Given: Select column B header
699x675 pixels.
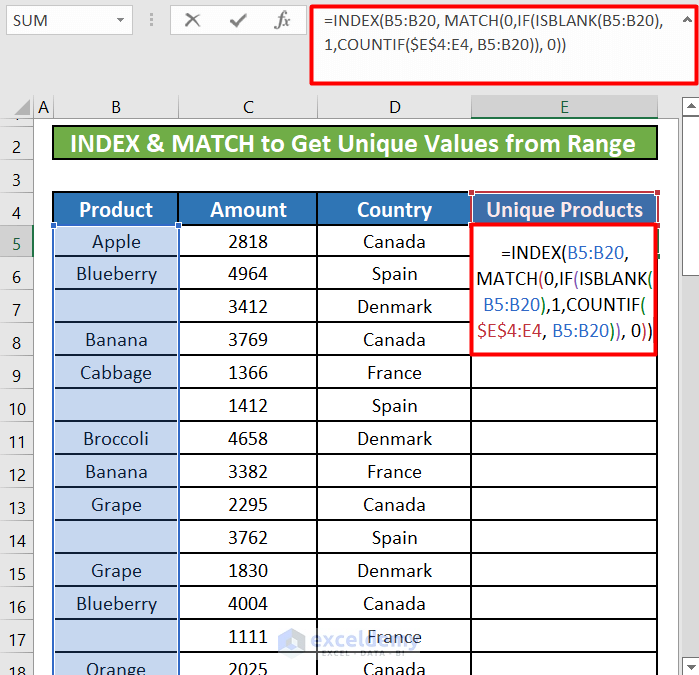Looking at the screenshot, I should [116, 107].
